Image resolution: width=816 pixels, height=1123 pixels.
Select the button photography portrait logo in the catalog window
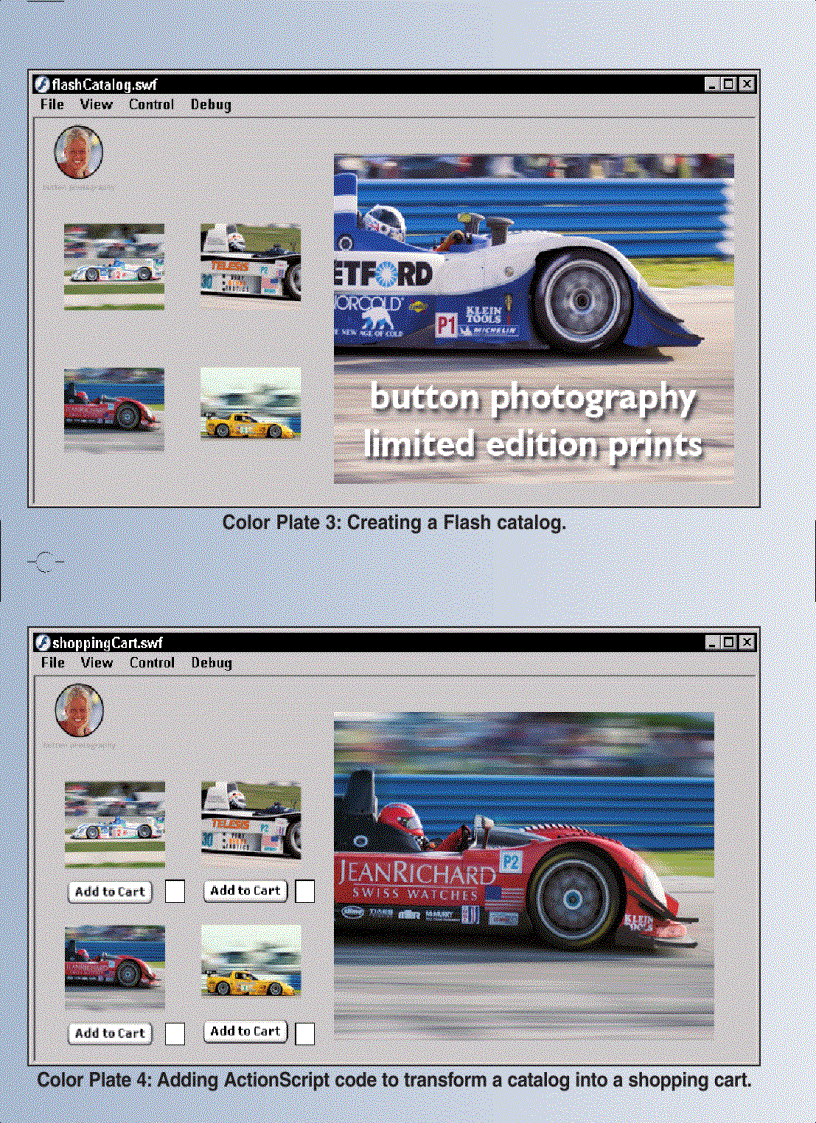coord(79,152)
